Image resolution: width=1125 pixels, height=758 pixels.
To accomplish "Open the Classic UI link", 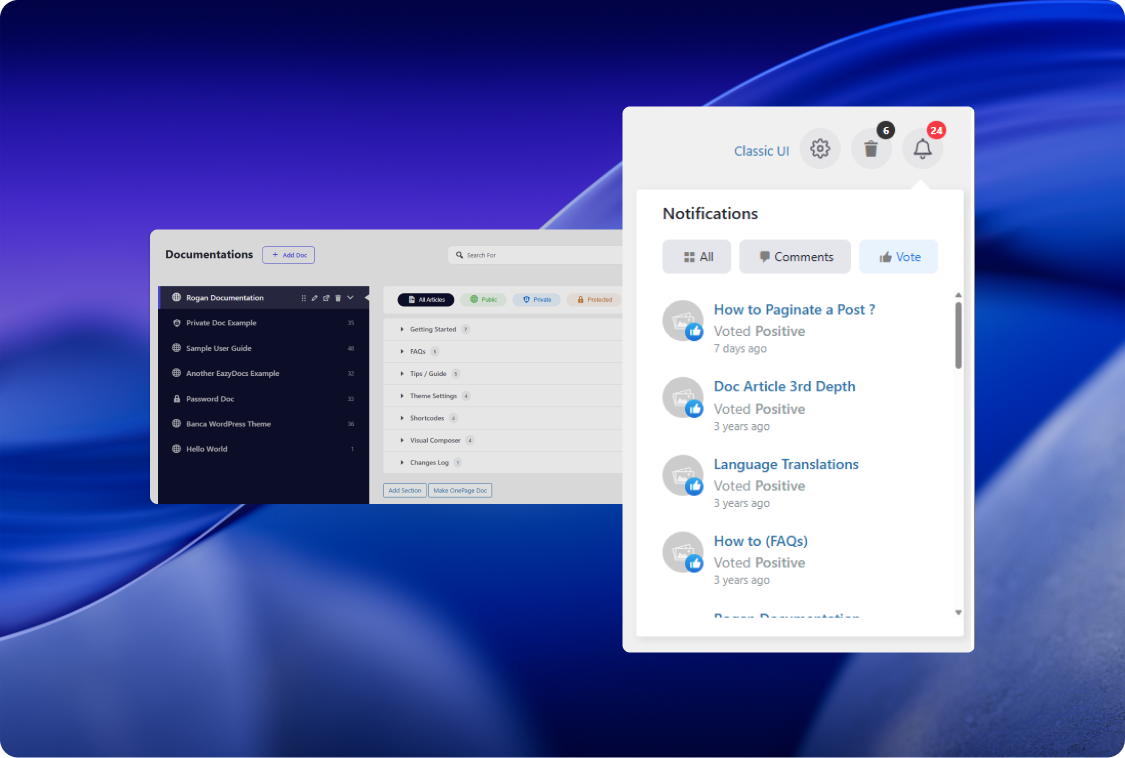I will 761,151.
